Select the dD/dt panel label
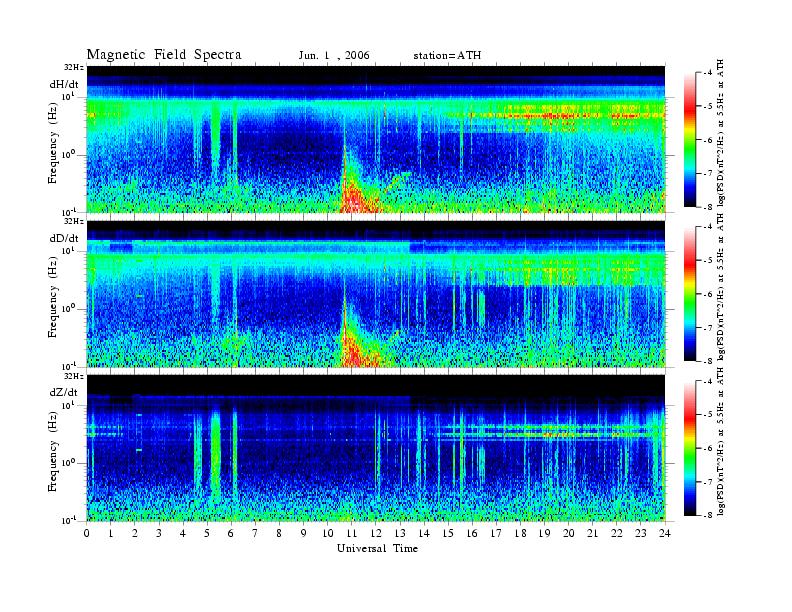 64,238
